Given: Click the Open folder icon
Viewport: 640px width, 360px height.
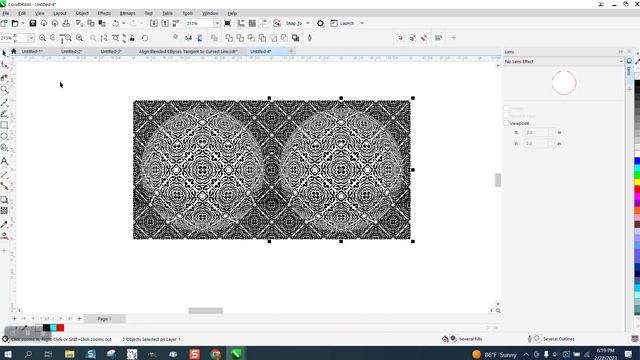Looking at the screenshot, I should [15, 23].
